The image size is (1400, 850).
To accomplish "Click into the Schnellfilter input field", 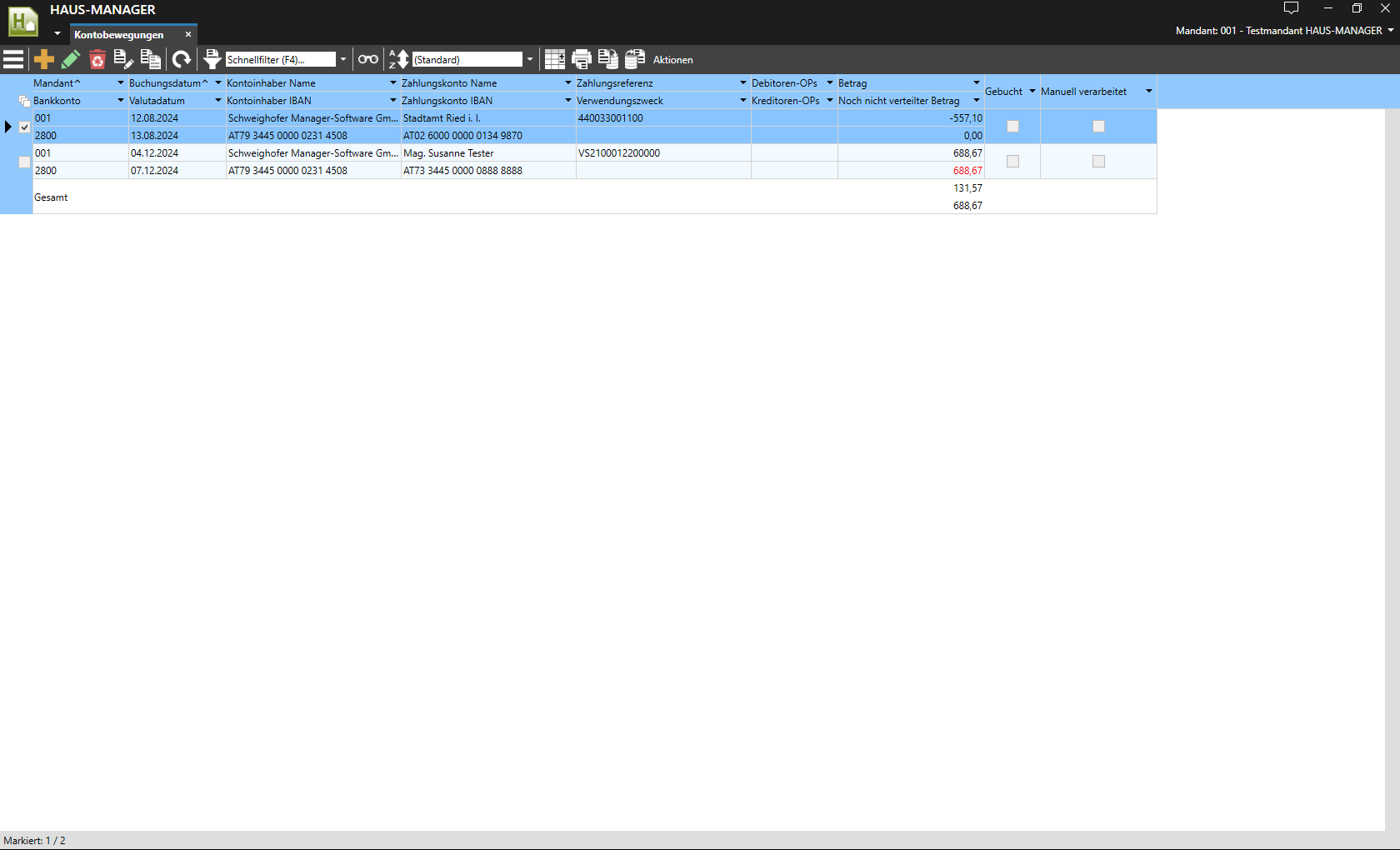I will (279, 60).
